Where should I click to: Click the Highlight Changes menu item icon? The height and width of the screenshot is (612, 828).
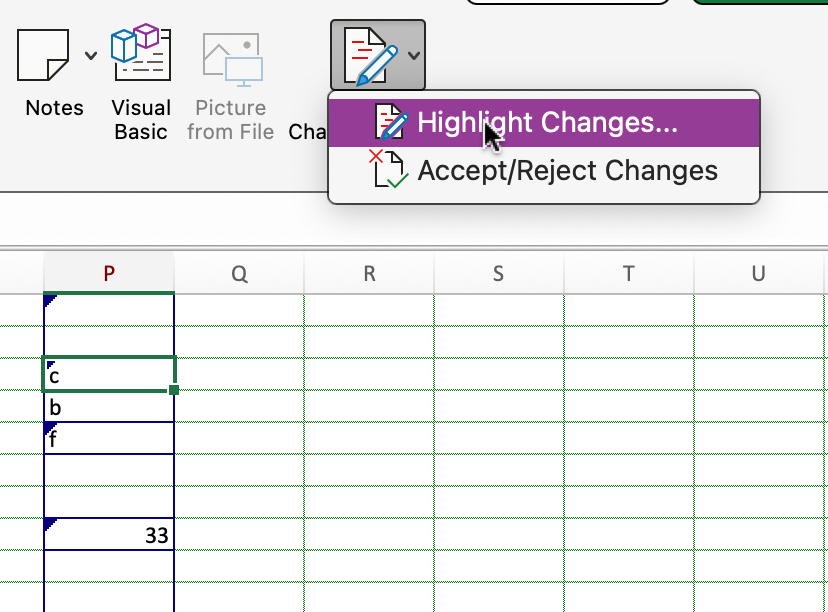(391, 122)
